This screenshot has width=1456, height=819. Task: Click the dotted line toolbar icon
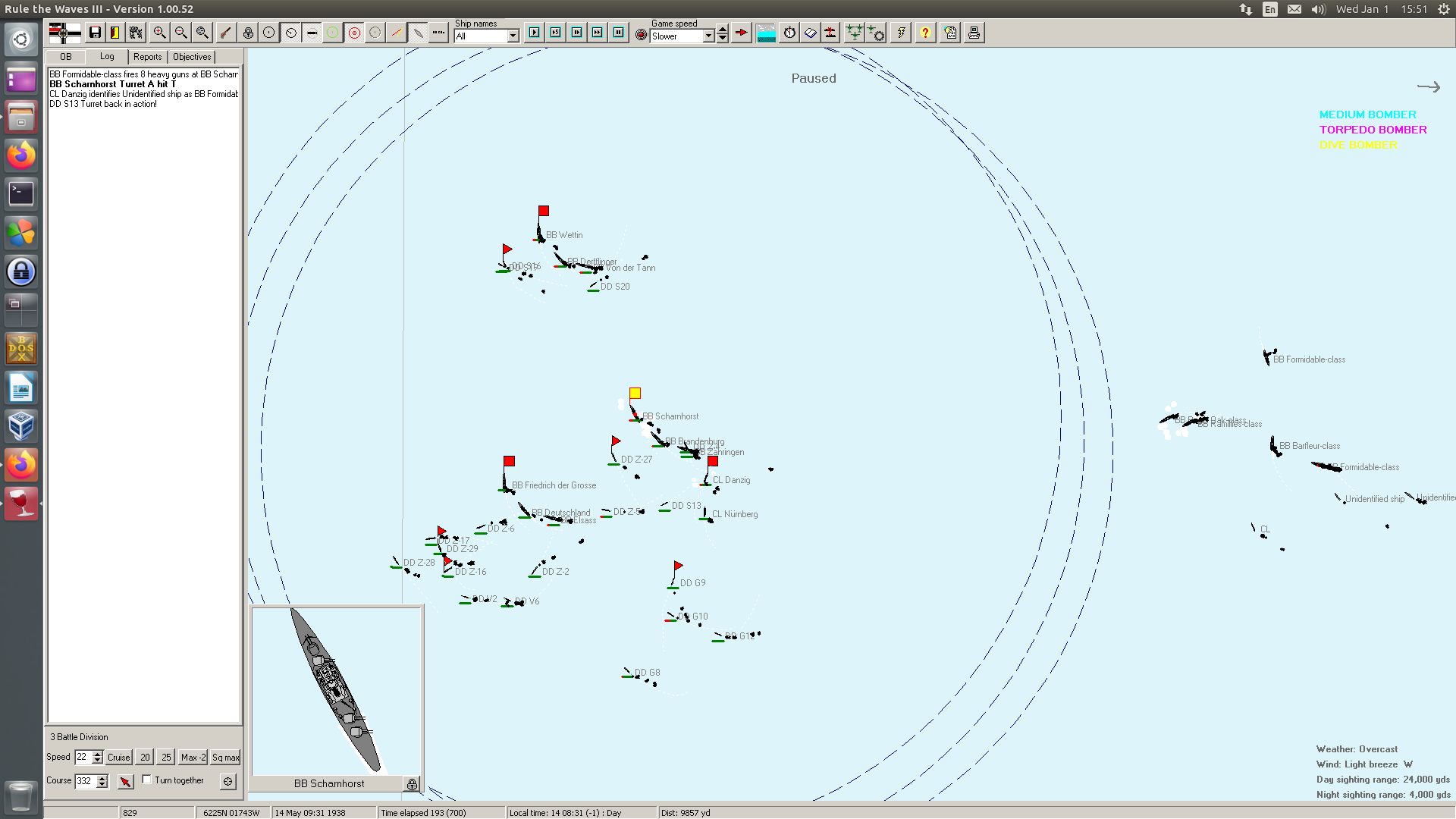(438, 33)
